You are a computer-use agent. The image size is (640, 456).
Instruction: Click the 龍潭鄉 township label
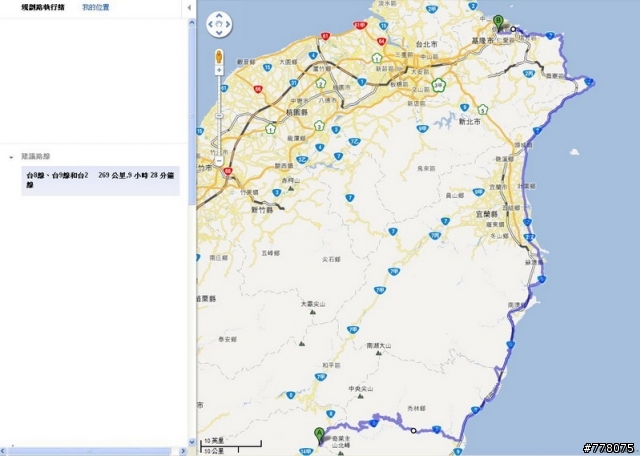click(x=296, y=138)
